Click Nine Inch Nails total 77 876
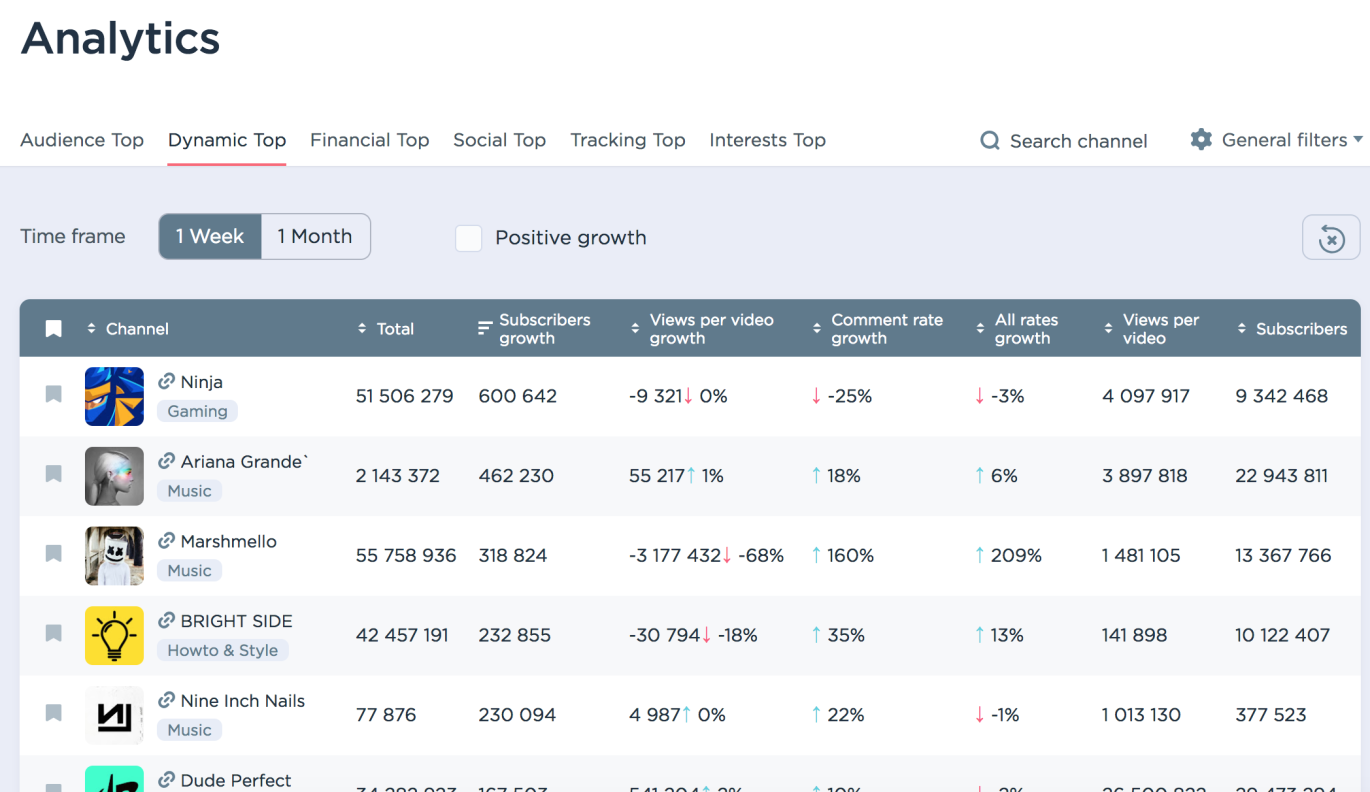 click(386, 715)
